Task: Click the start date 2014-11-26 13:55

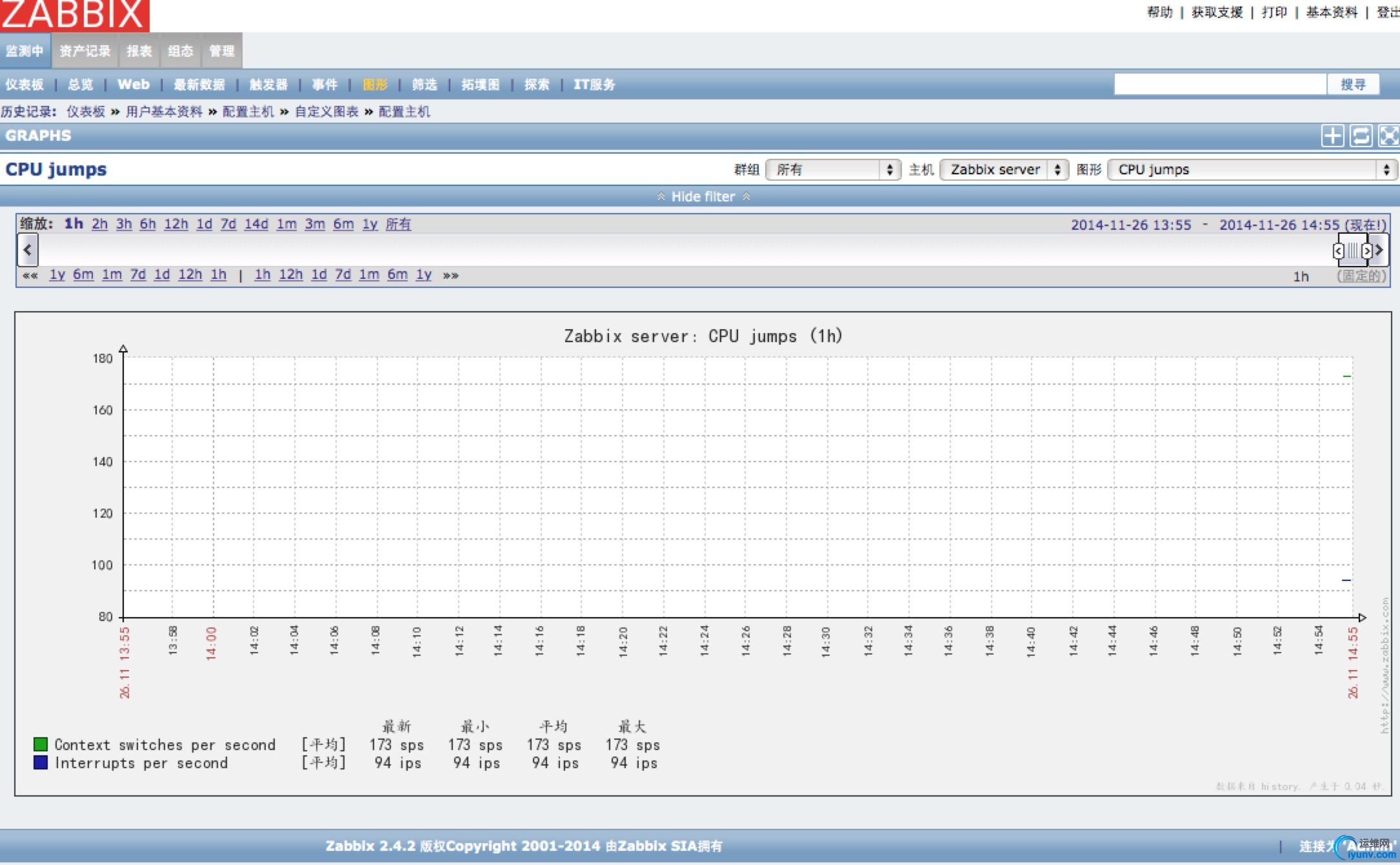Action: click(x=1131, y=225)
